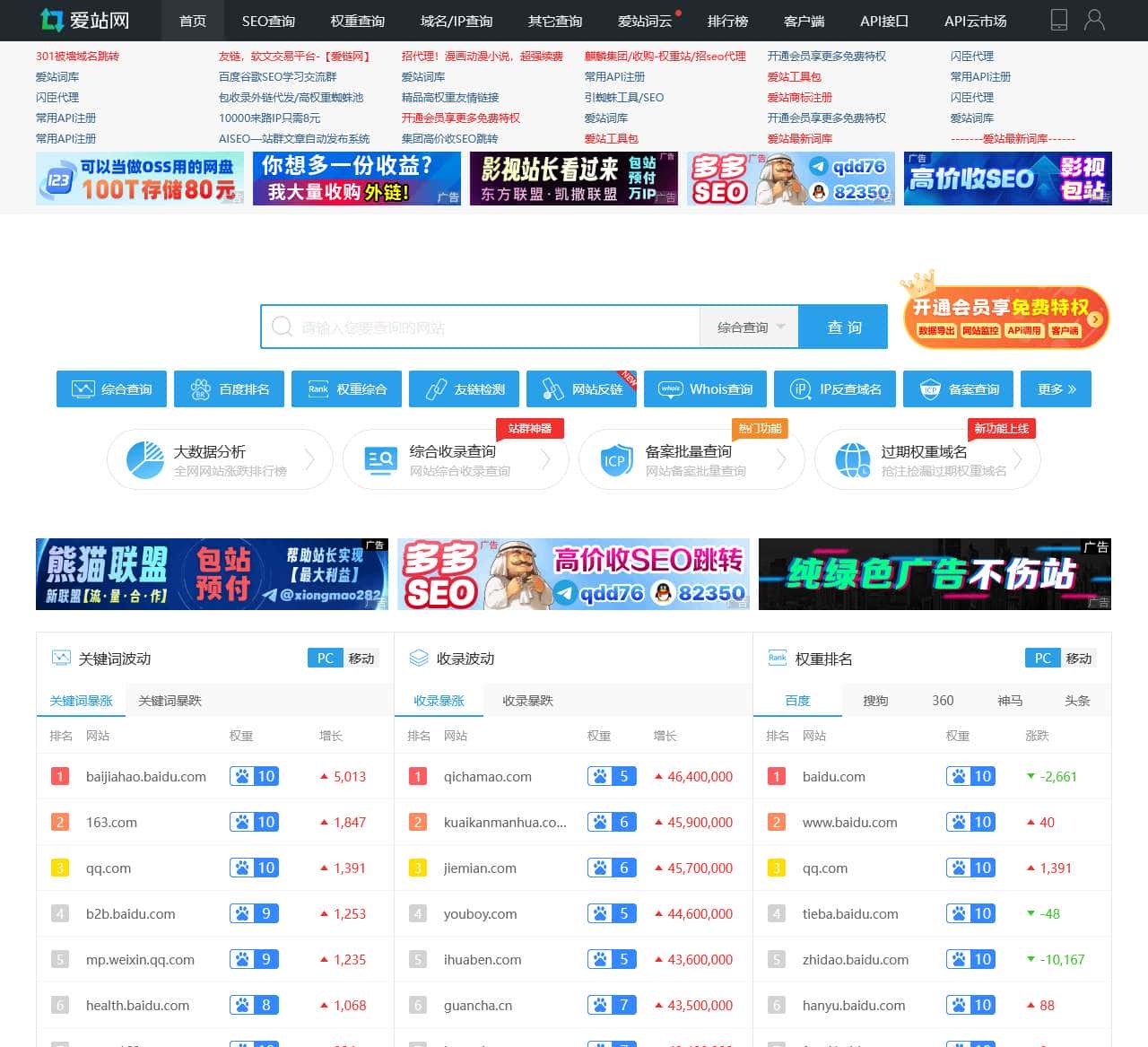Viewport: 1148px width, 1047px height.
Task: Open the Whois查询 tool button
Action: (706, 388)
